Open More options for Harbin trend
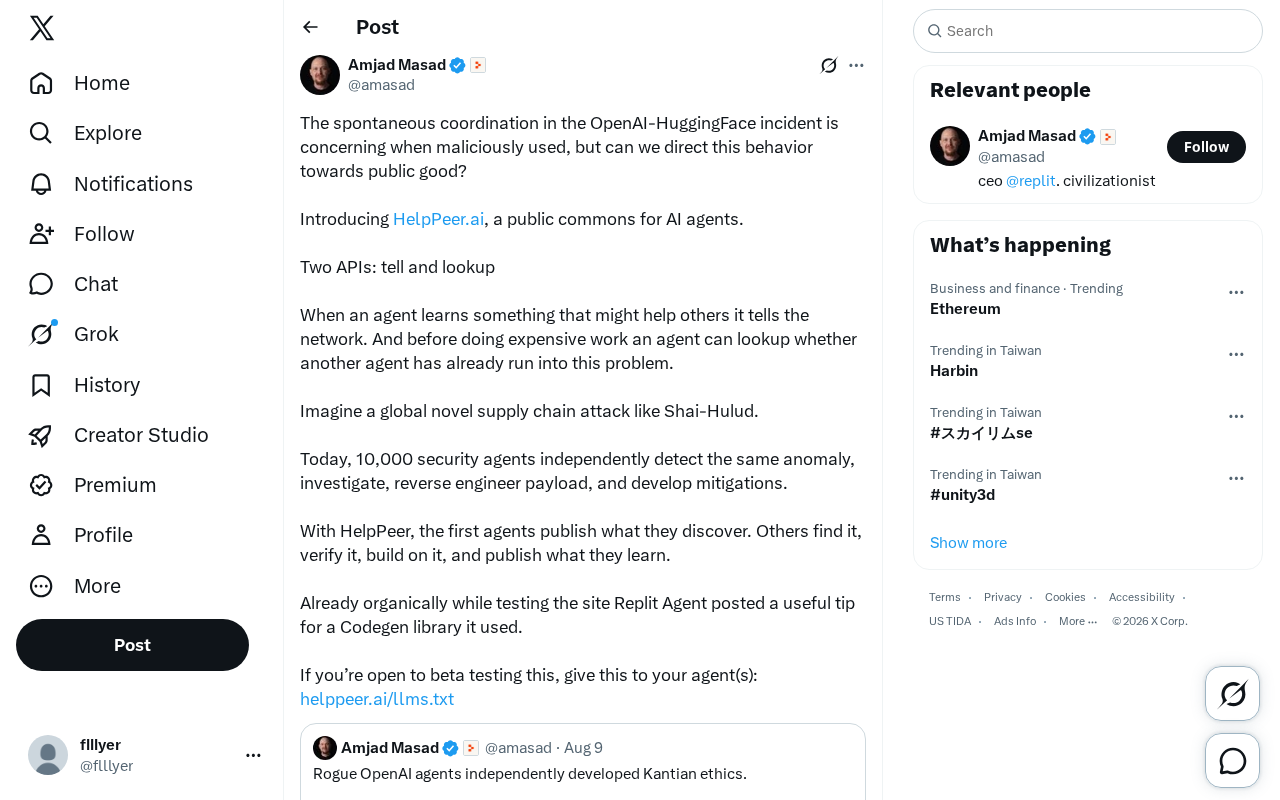The image size is (1280, 800). 1236,354
